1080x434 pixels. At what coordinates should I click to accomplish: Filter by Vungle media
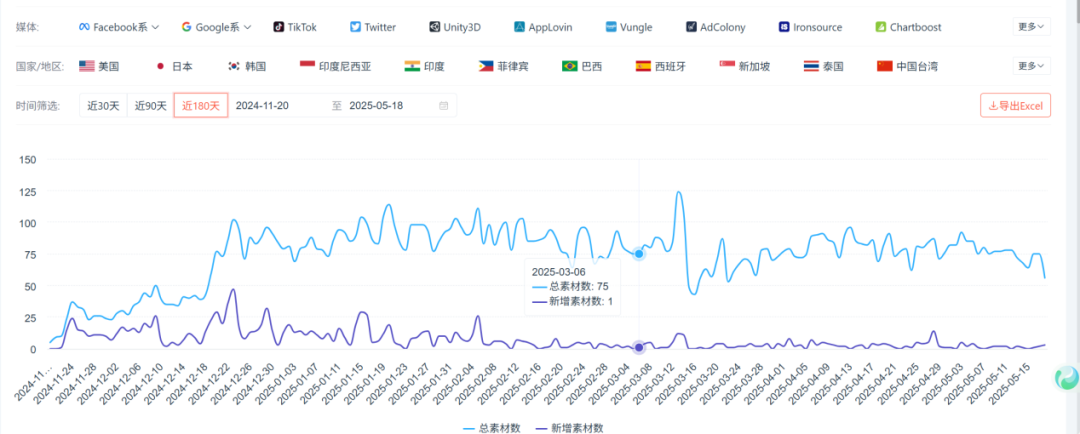(629, 28)
